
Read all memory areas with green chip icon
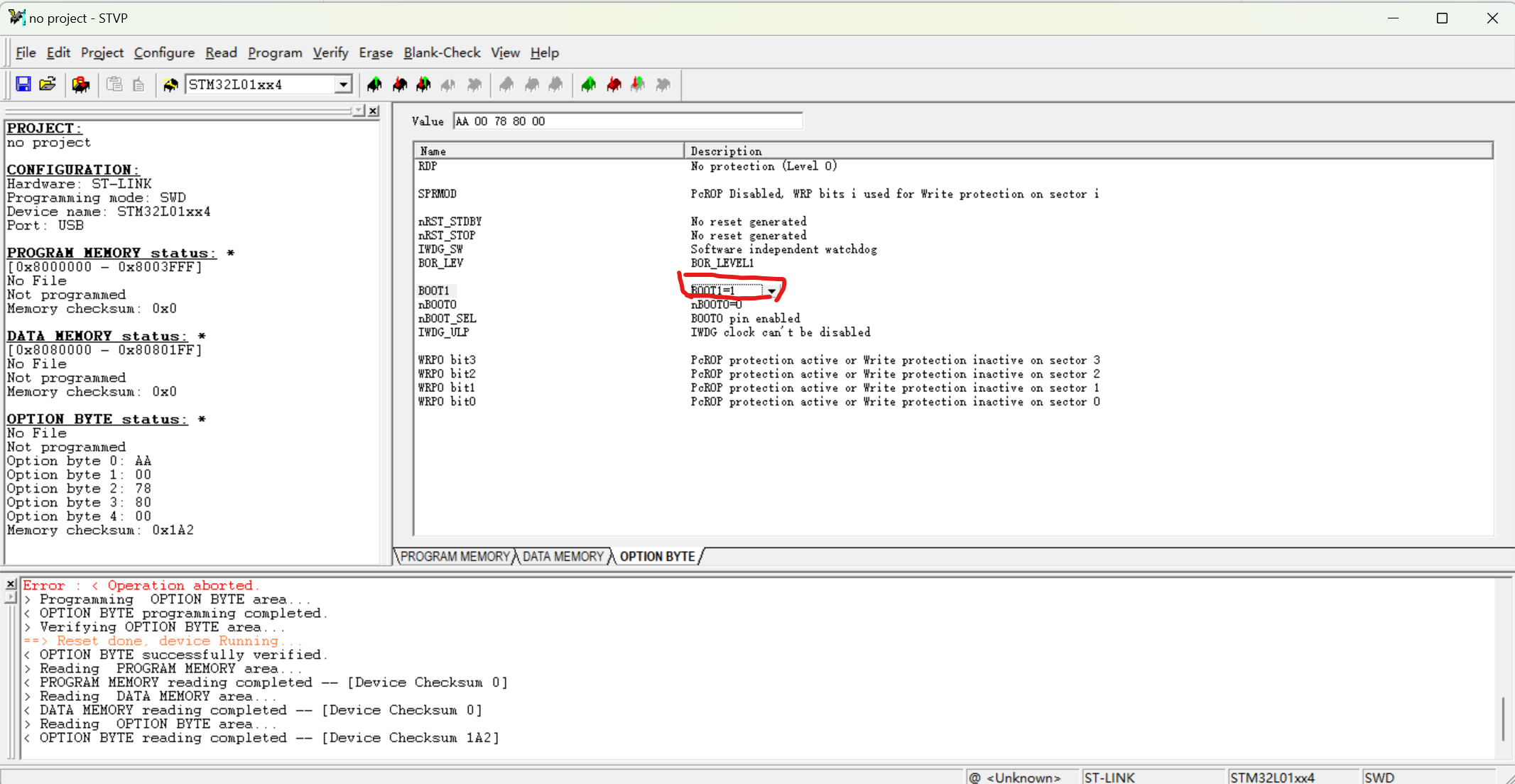click(x=588, y=84)
